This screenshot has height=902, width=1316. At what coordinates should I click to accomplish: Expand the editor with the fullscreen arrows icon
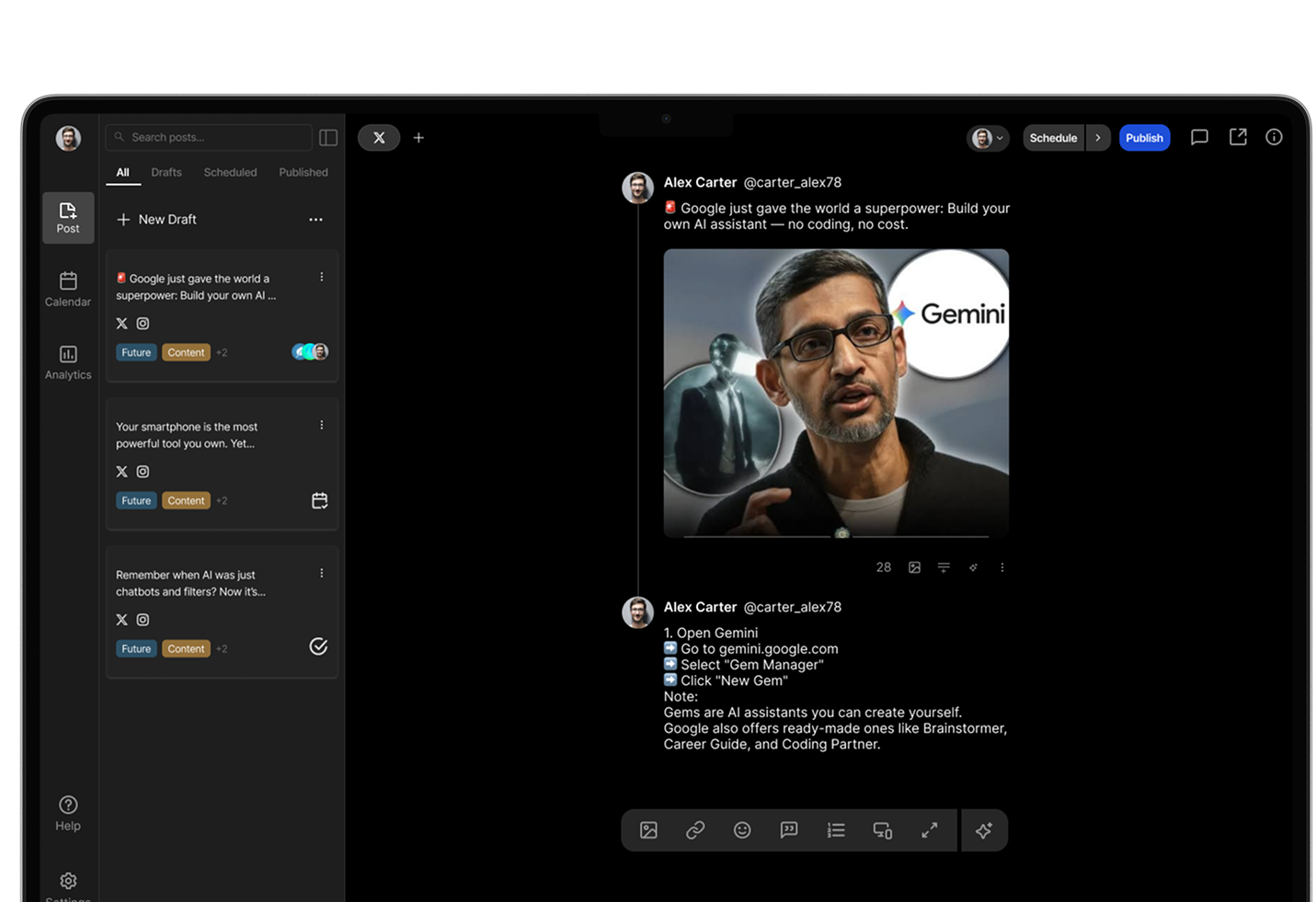[x=930, y=830]
